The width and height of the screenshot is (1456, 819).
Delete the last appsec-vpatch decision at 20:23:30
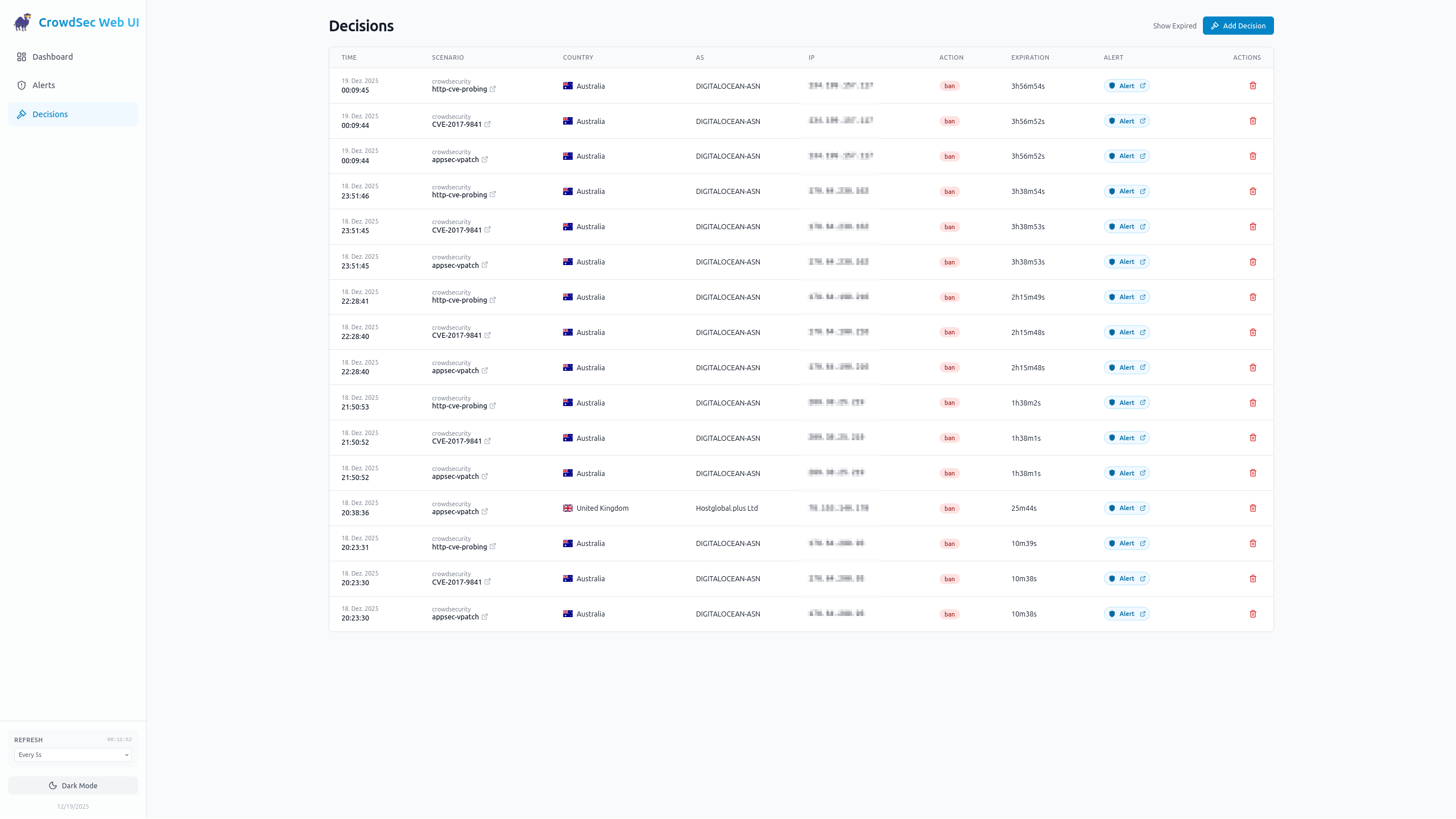[x=1252, y=614]
